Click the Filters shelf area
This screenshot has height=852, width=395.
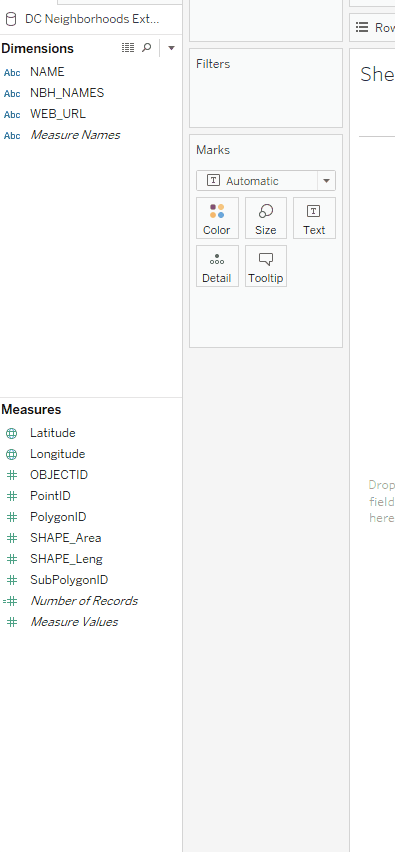266,88
